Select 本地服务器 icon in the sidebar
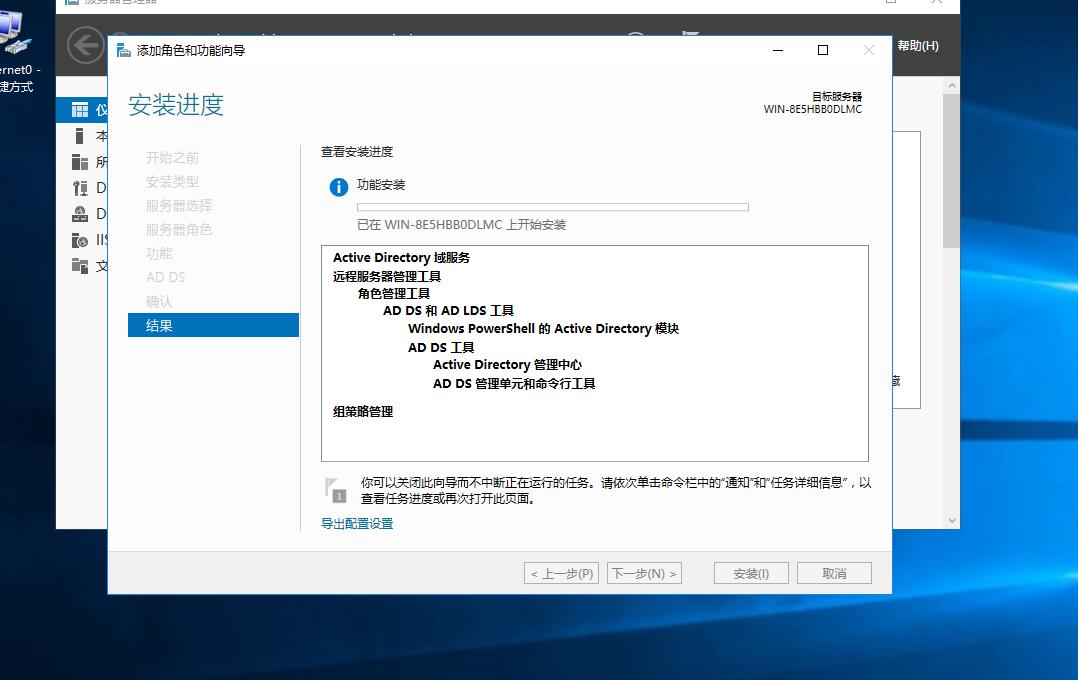The image size is (1078, 680). 82,135
